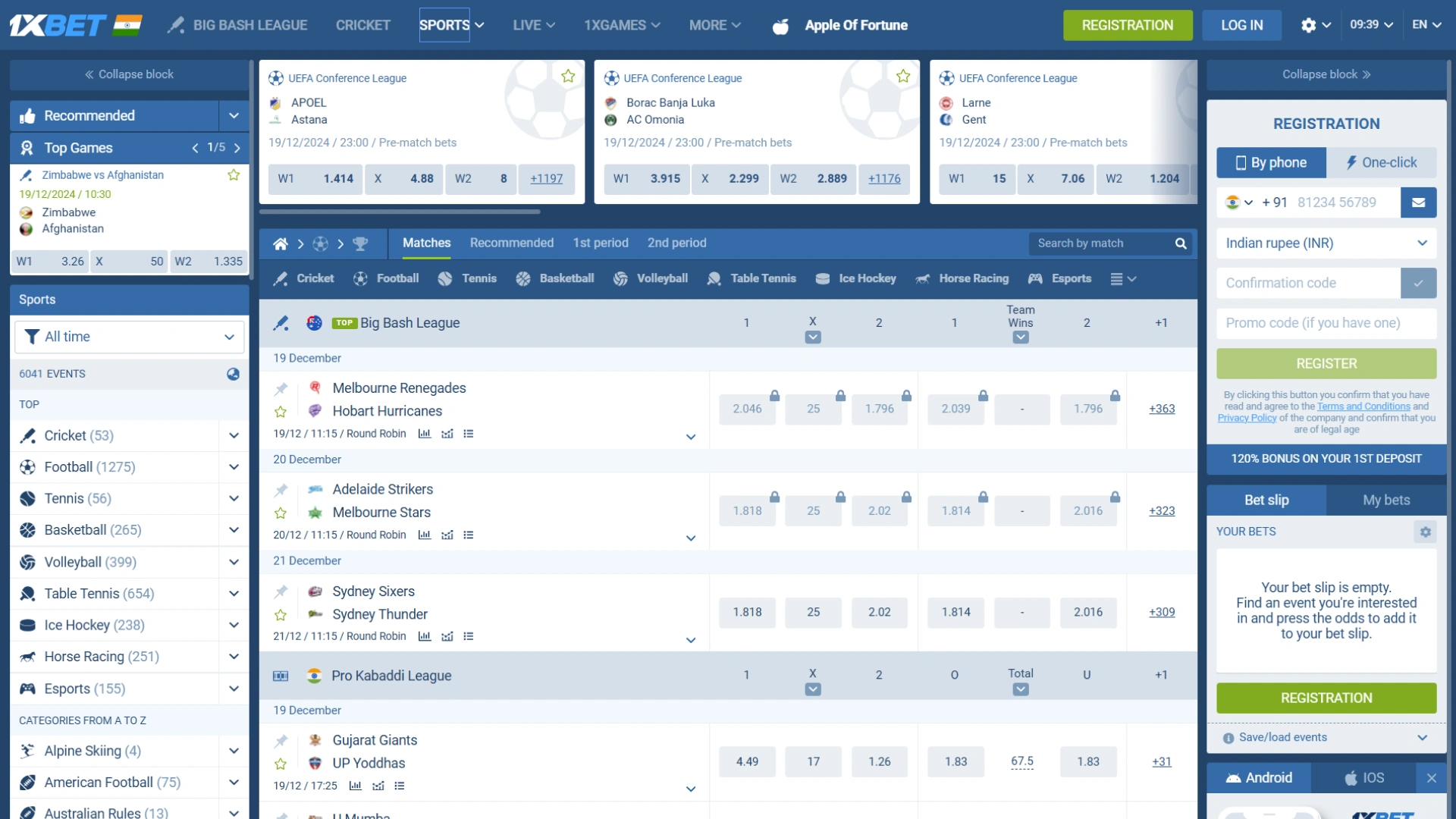The width and height of the screenshot is (1456, 819).
Task: Click the Tennis sport icon in sidebar
Action: coord(29,498)
